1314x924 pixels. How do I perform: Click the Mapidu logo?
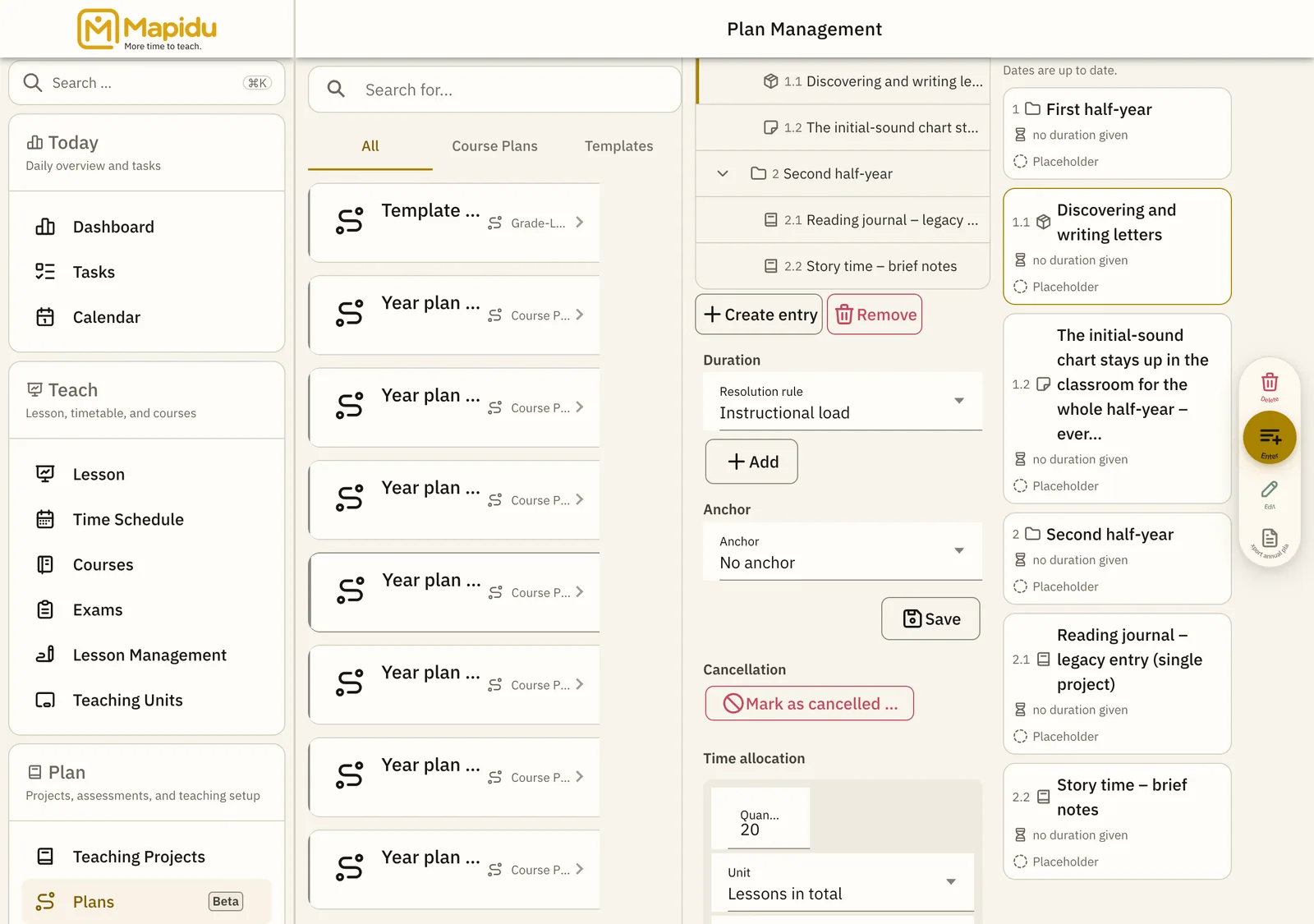(x=147, y=30)
